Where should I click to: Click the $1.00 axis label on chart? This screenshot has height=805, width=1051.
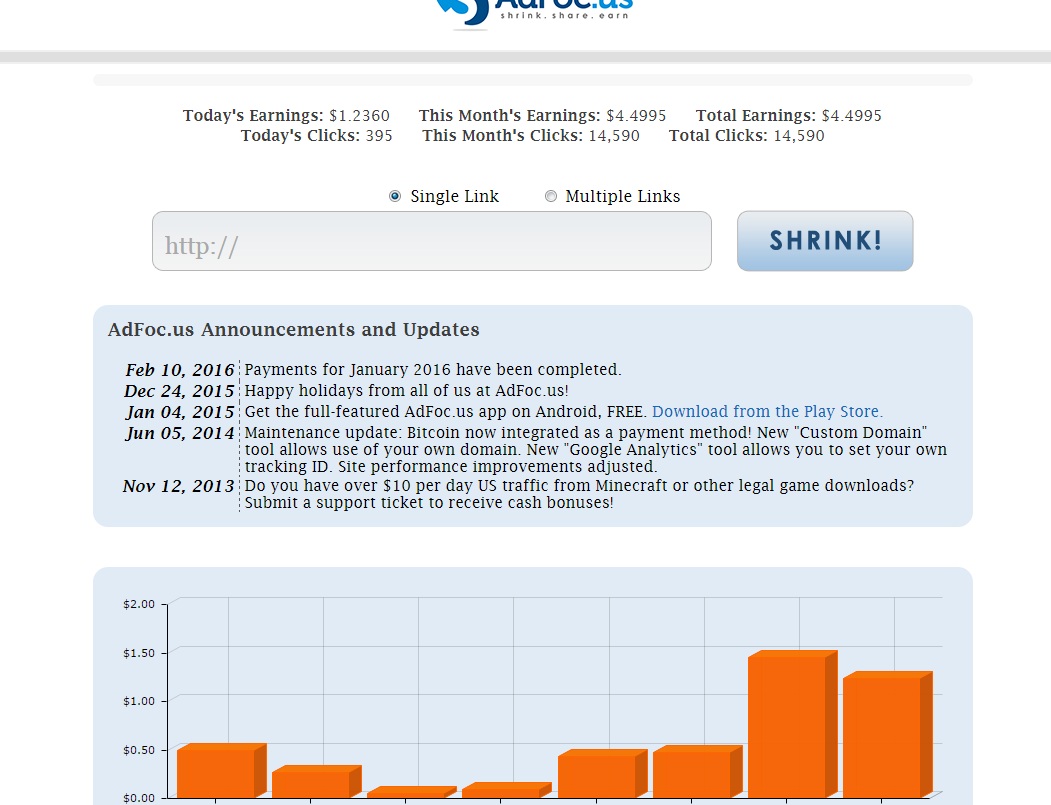coord(139,701)
